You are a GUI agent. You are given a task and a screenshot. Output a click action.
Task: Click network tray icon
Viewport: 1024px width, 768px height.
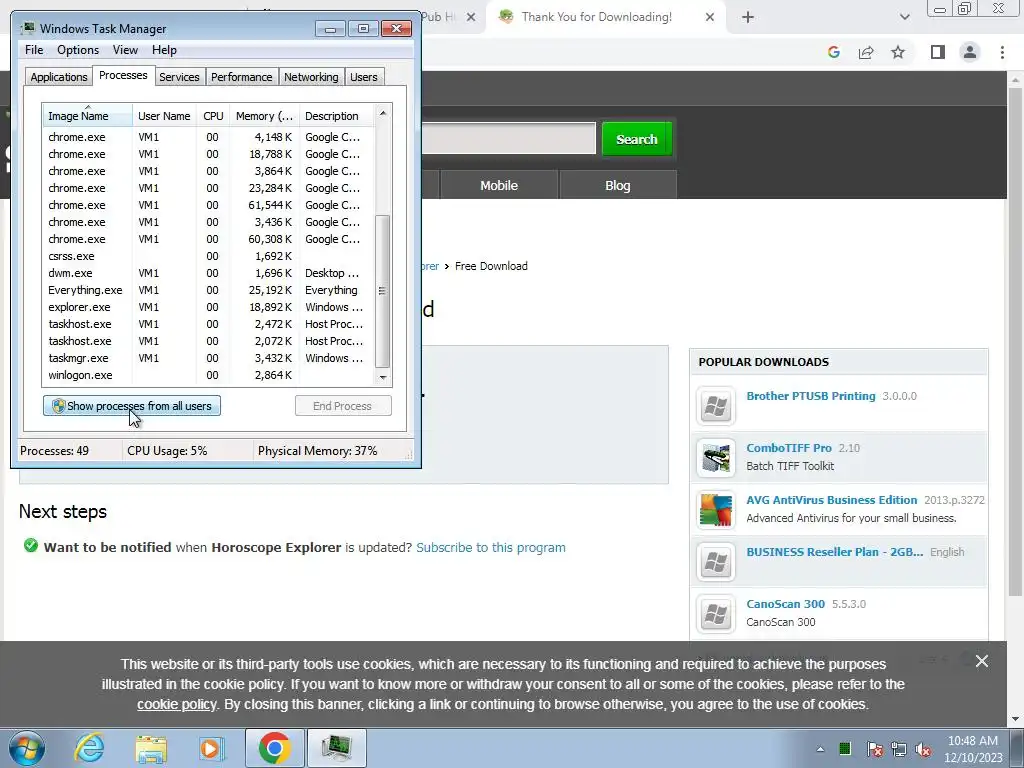point(899,749)
